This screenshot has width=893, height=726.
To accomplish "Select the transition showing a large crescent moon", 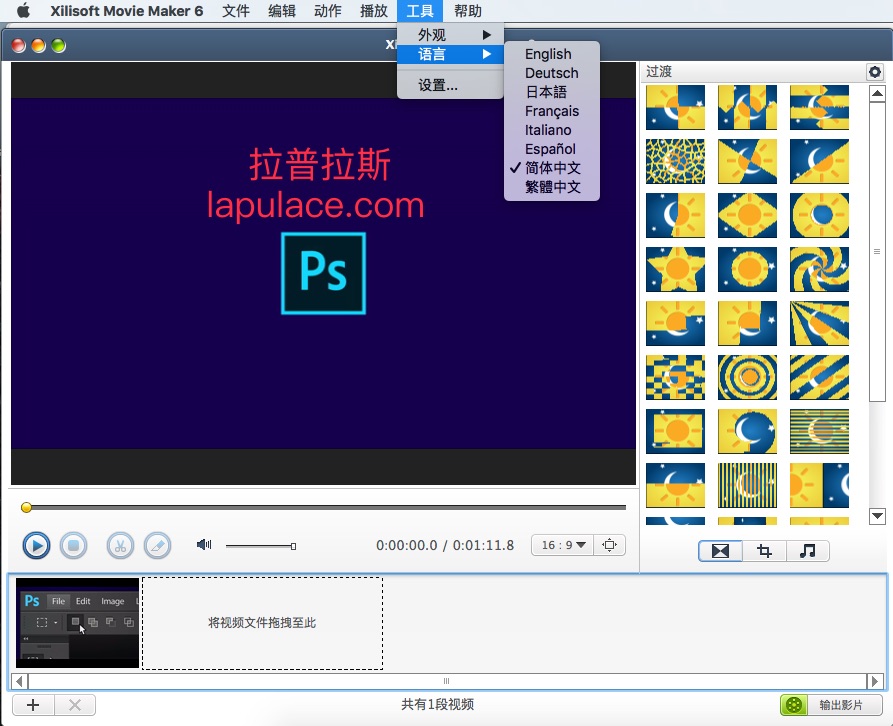I will 747,432.
